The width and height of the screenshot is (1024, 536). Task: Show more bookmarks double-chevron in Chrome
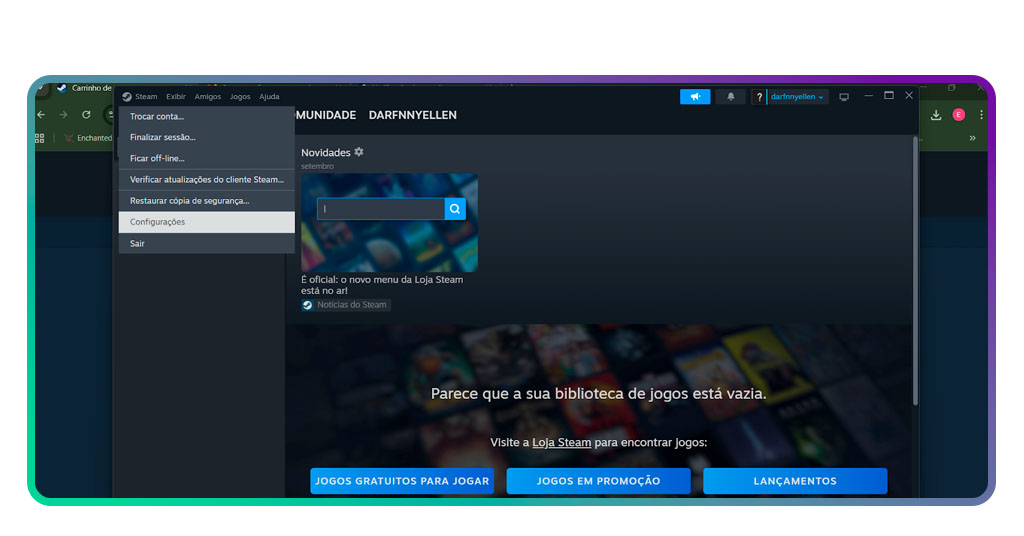click(x=972, y=138)
